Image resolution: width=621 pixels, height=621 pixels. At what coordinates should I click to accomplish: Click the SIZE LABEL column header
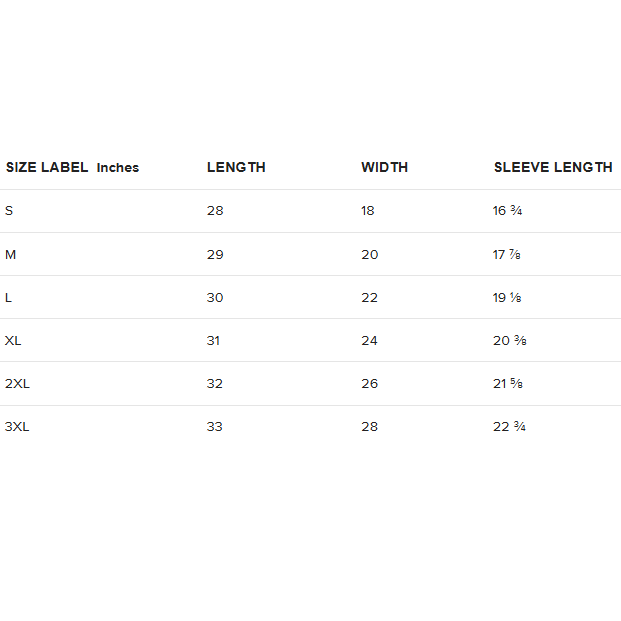(x=47, y=167)
